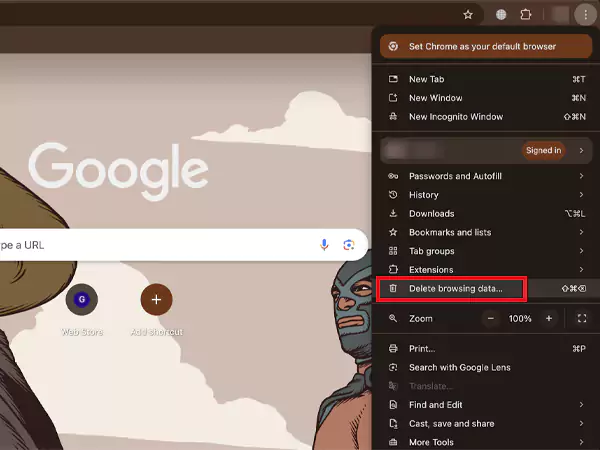Expand the Extensions submenu chevron

click(581, 270)
